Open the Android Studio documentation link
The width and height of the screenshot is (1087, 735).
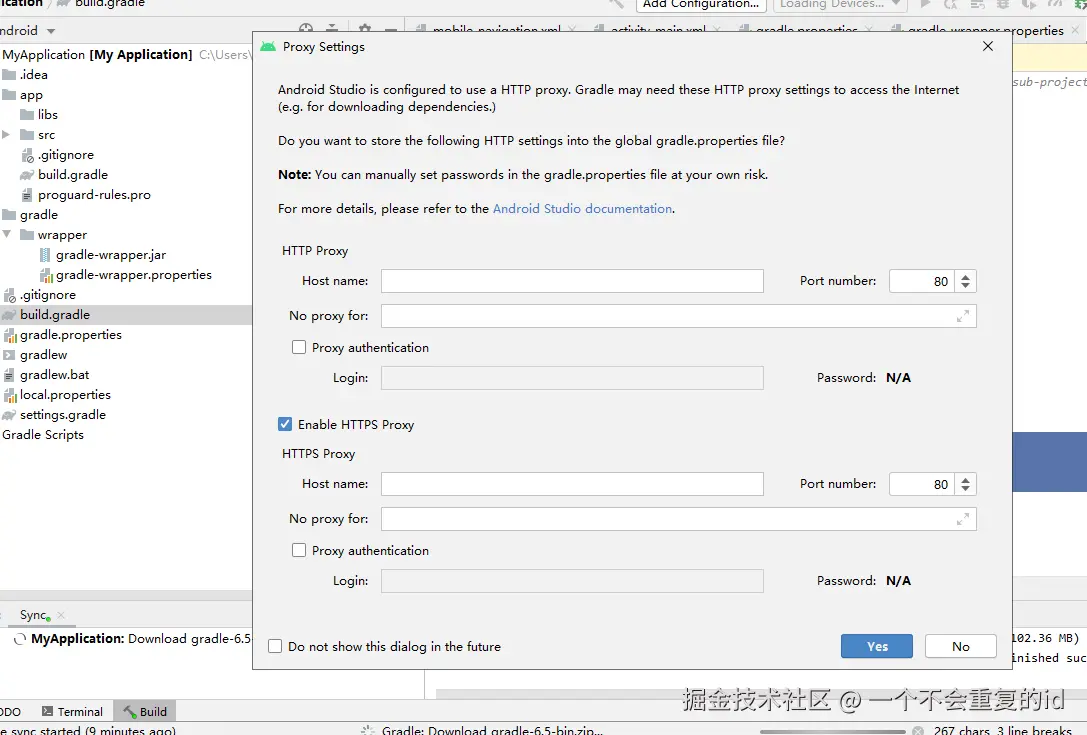point(582,209)
